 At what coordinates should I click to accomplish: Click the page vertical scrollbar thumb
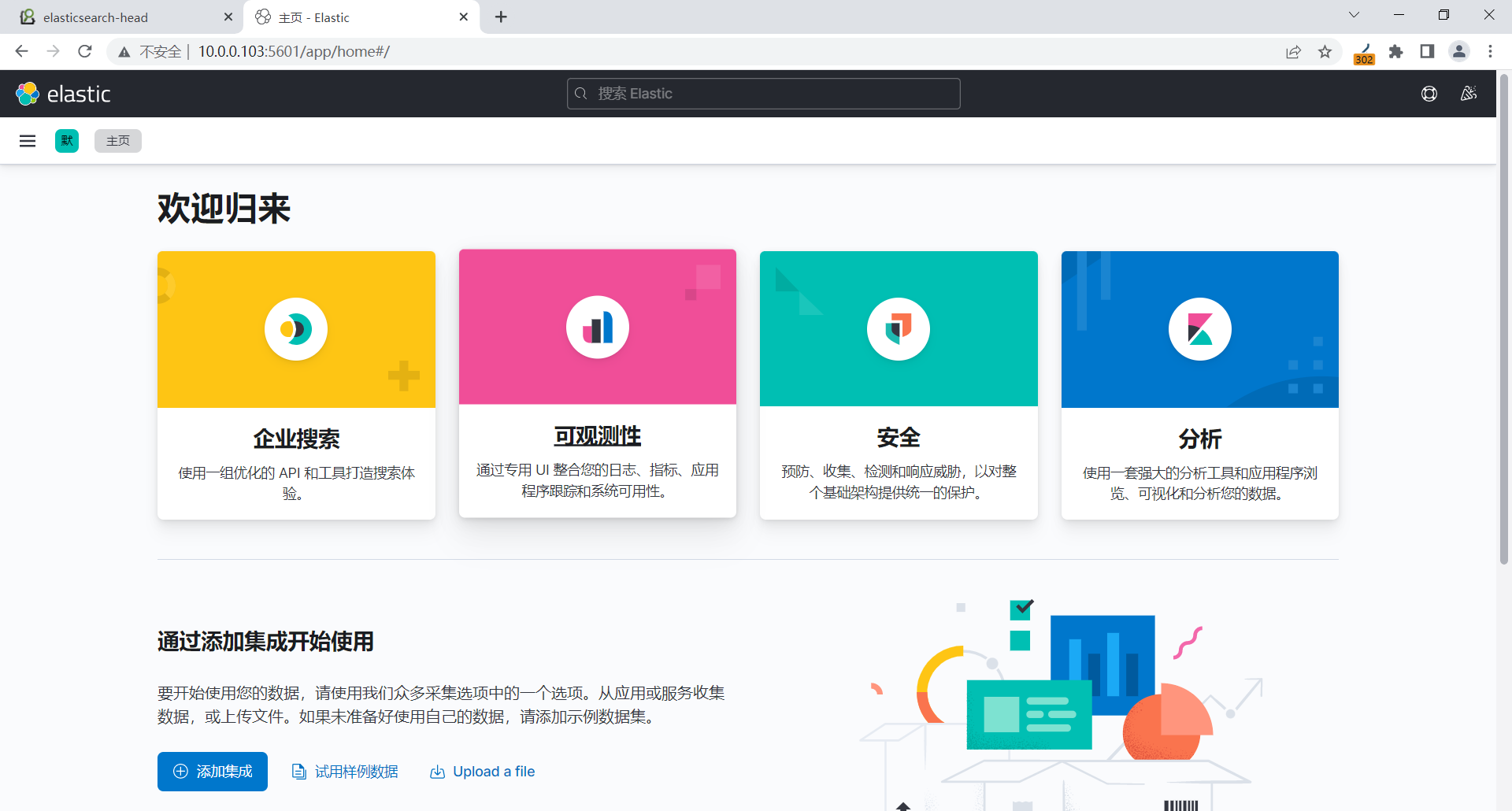tap(1504, 319)
